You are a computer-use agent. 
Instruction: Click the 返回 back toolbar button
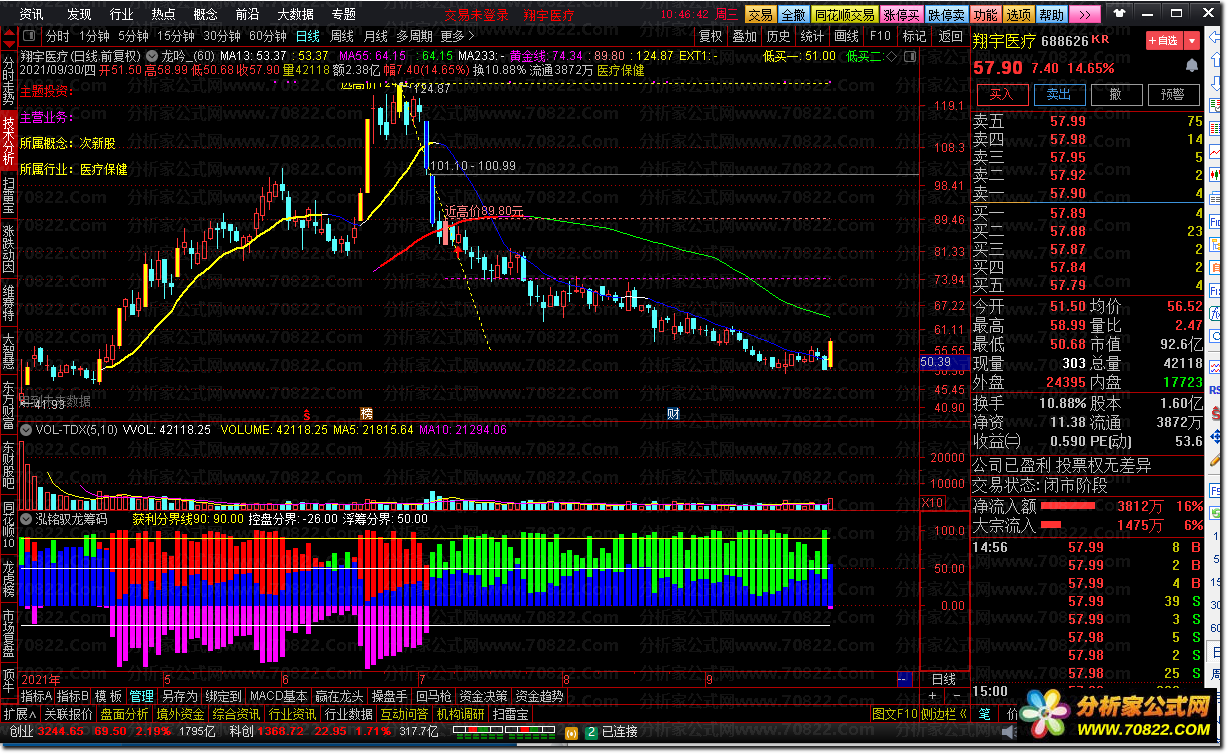click(950, 36)
